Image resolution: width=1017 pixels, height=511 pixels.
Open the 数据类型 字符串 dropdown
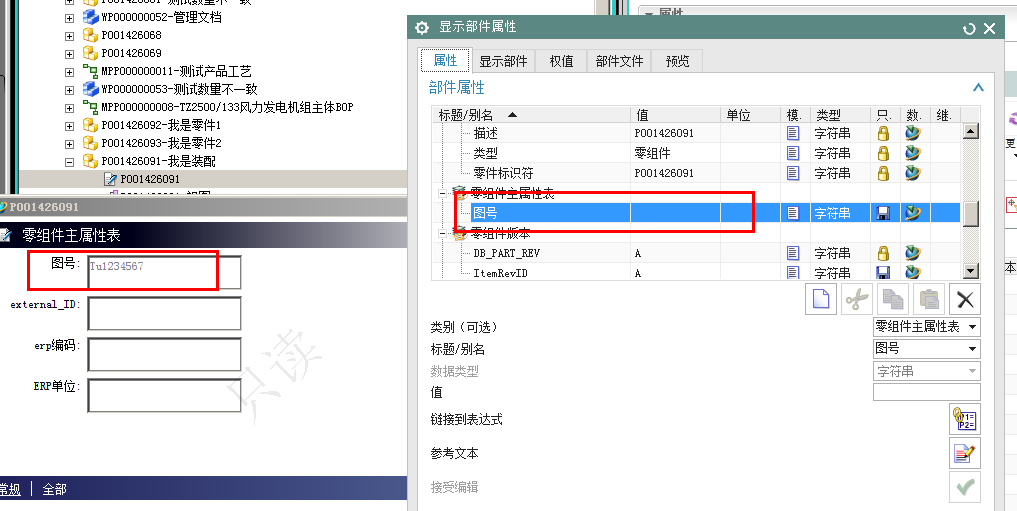point(927,371)
